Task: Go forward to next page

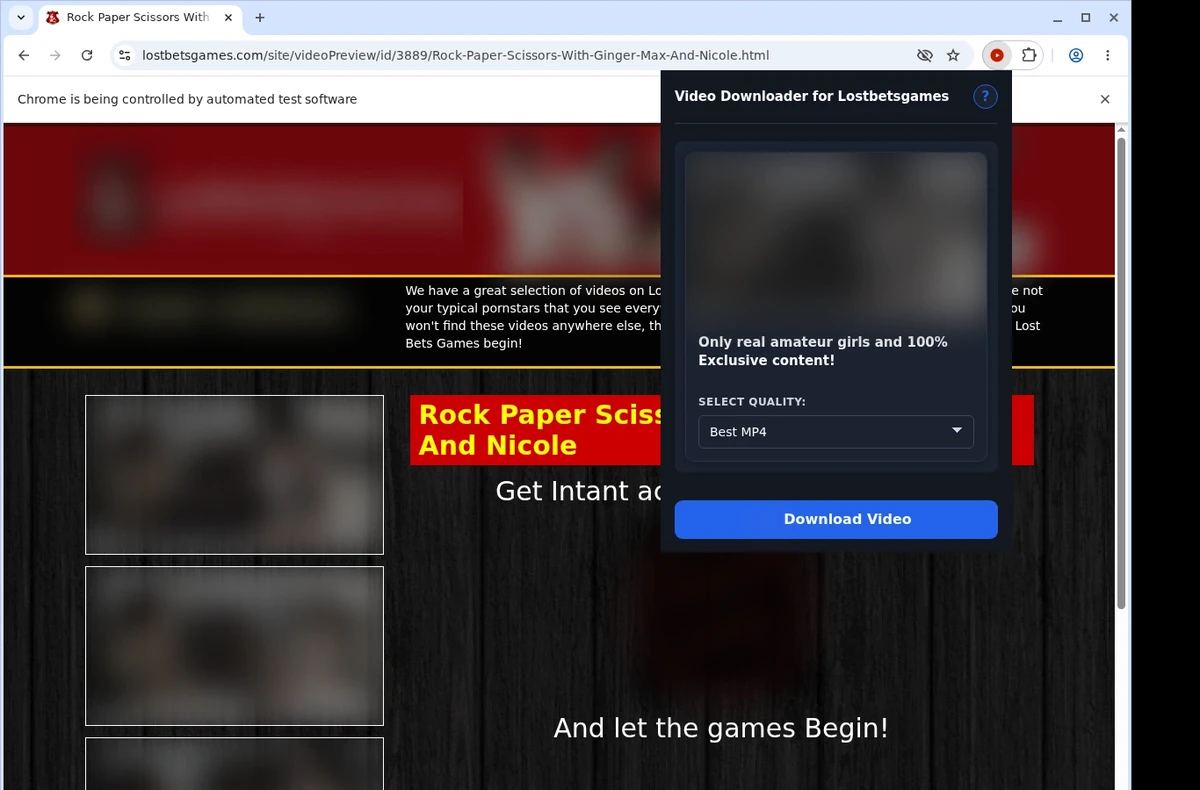Action: tap(55, 55)
